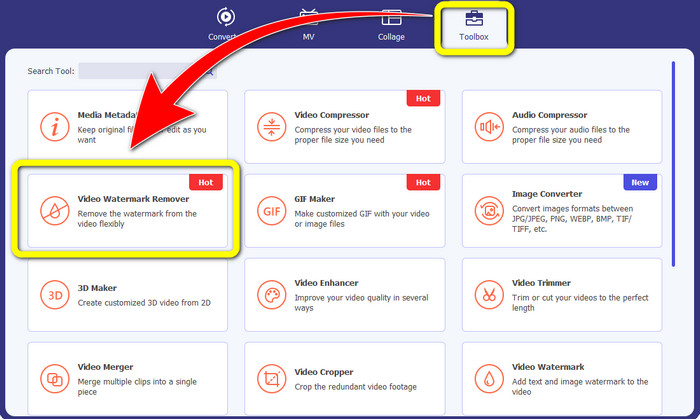Viewport: 700px width, 419px height.
Task: Click the Video Merger icon
Action: 54,379
